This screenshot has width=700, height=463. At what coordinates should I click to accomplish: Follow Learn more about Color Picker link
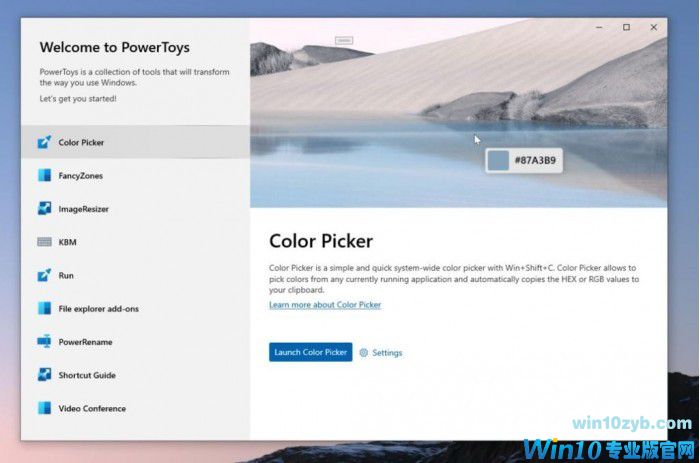tap(325, 305)
